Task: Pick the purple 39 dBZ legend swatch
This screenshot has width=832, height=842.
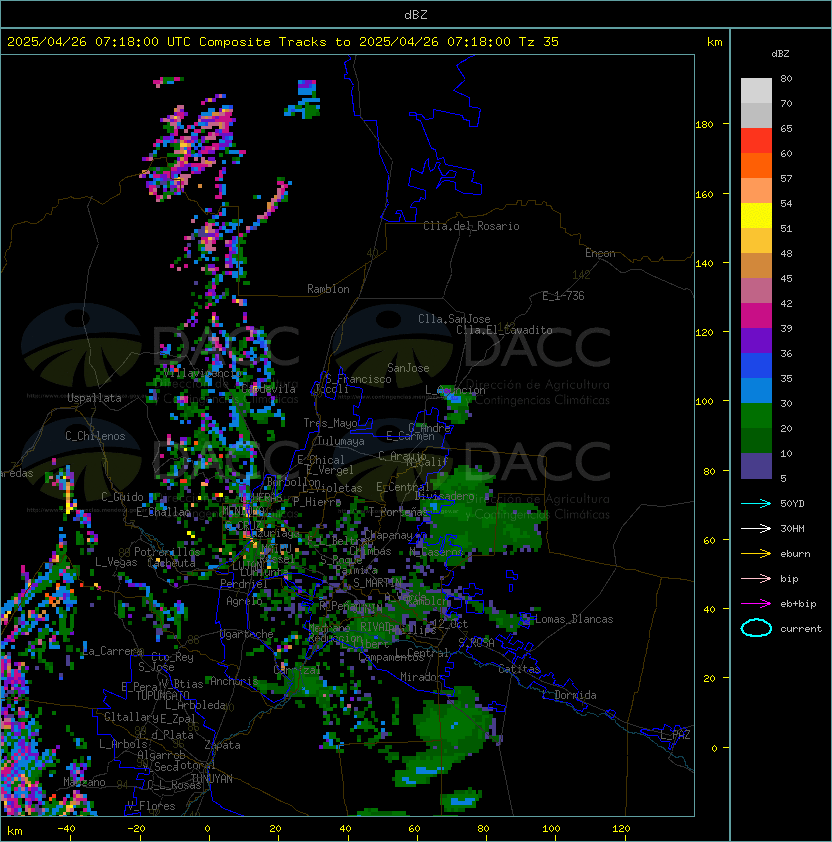Action: 756,340
